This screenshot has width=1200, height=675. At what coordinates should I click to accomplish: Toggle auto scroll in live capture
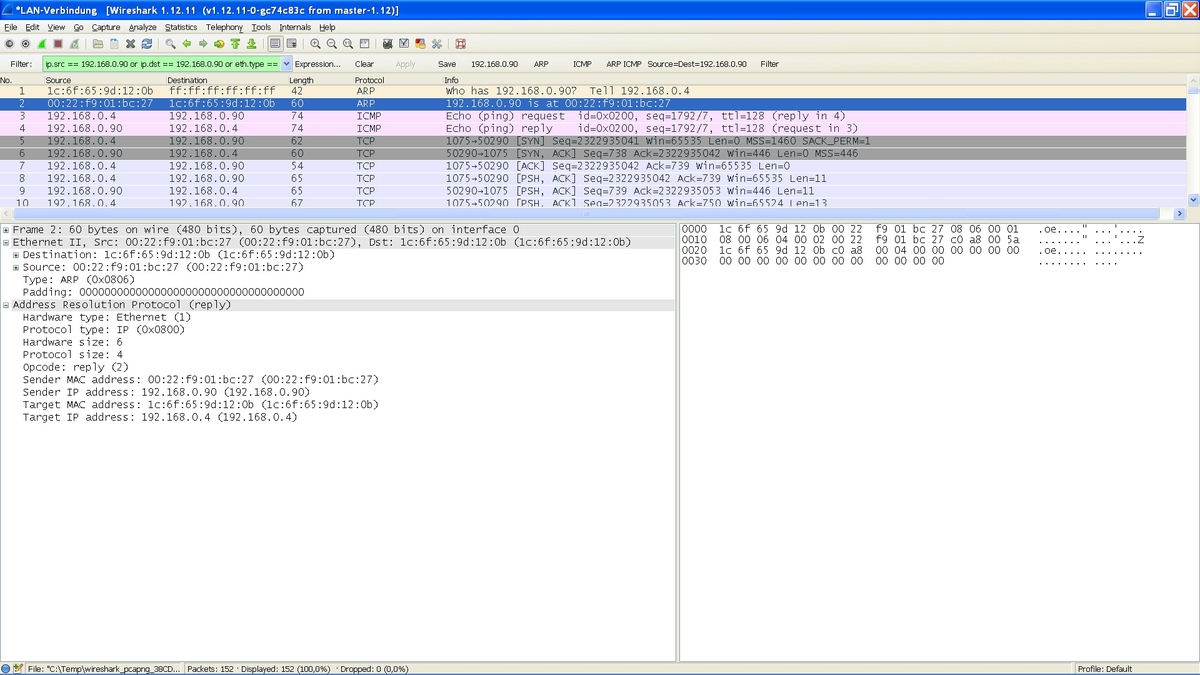[292, 44]
